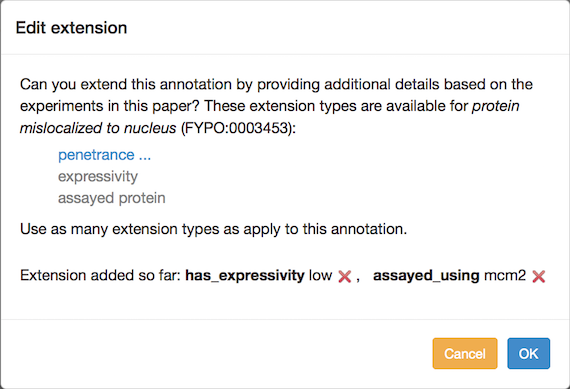Click the words mislocalized to nucleus
Image resolution: width=570 pixels, height=389 pixels.
[x=98, y=128]
